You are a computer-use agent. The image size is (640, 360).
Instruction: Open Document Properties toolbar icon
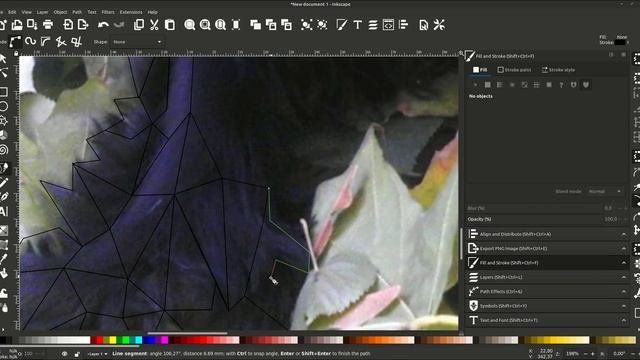pyautogui.click(x=424, y=24)
